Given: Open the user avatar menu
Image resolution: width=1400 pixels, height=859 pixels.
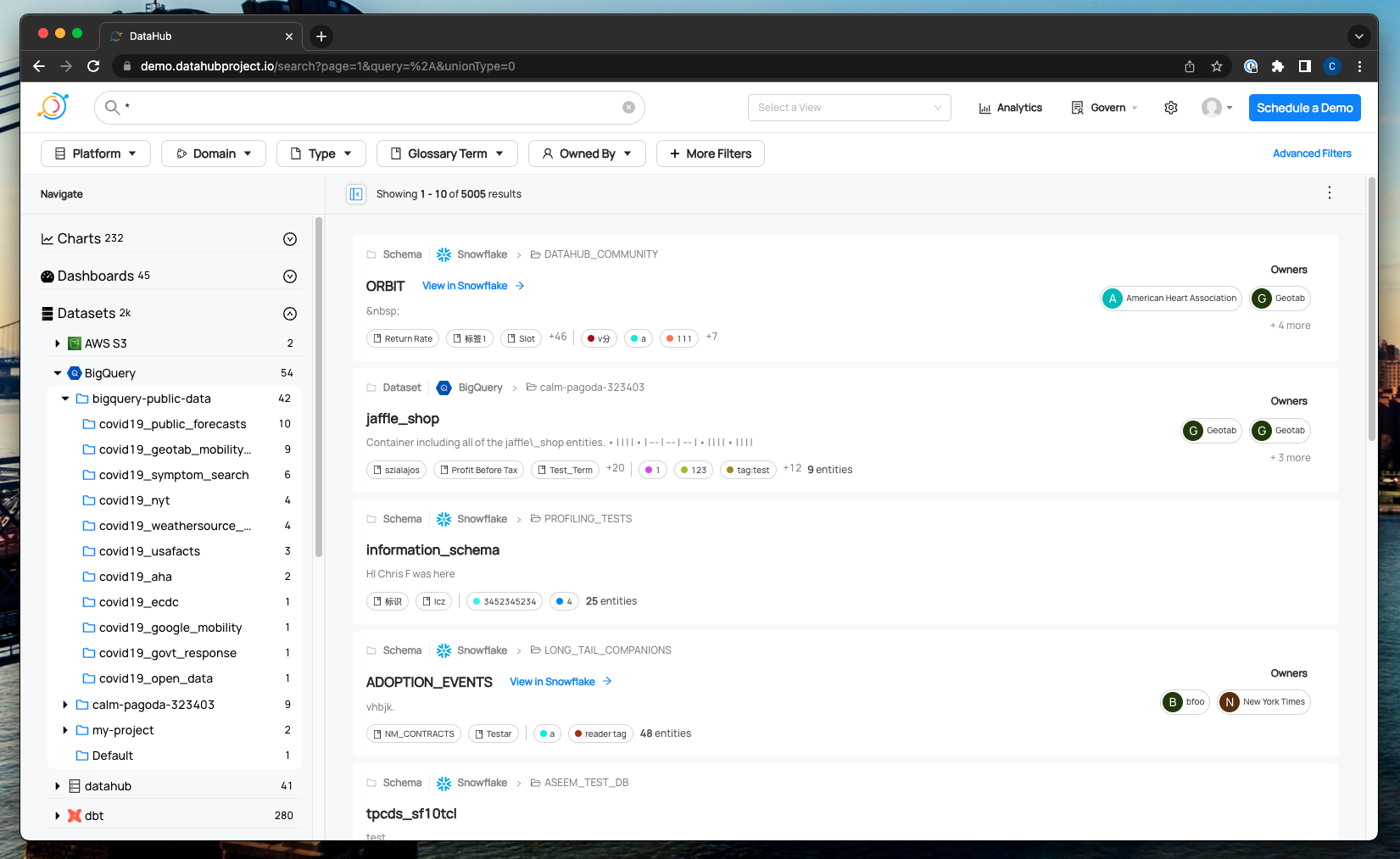Looking at the screenshot, I should point(1217,108).
